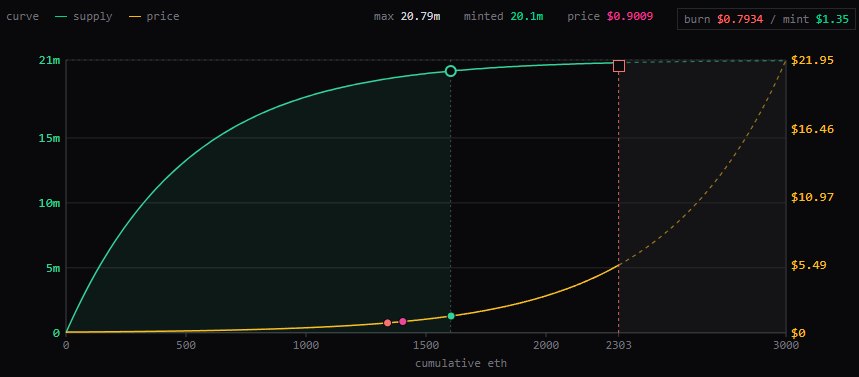Viewport: 859px width, 377px height.
Task: Click the 'curve' legend label
Action: [x=22, y=16]
